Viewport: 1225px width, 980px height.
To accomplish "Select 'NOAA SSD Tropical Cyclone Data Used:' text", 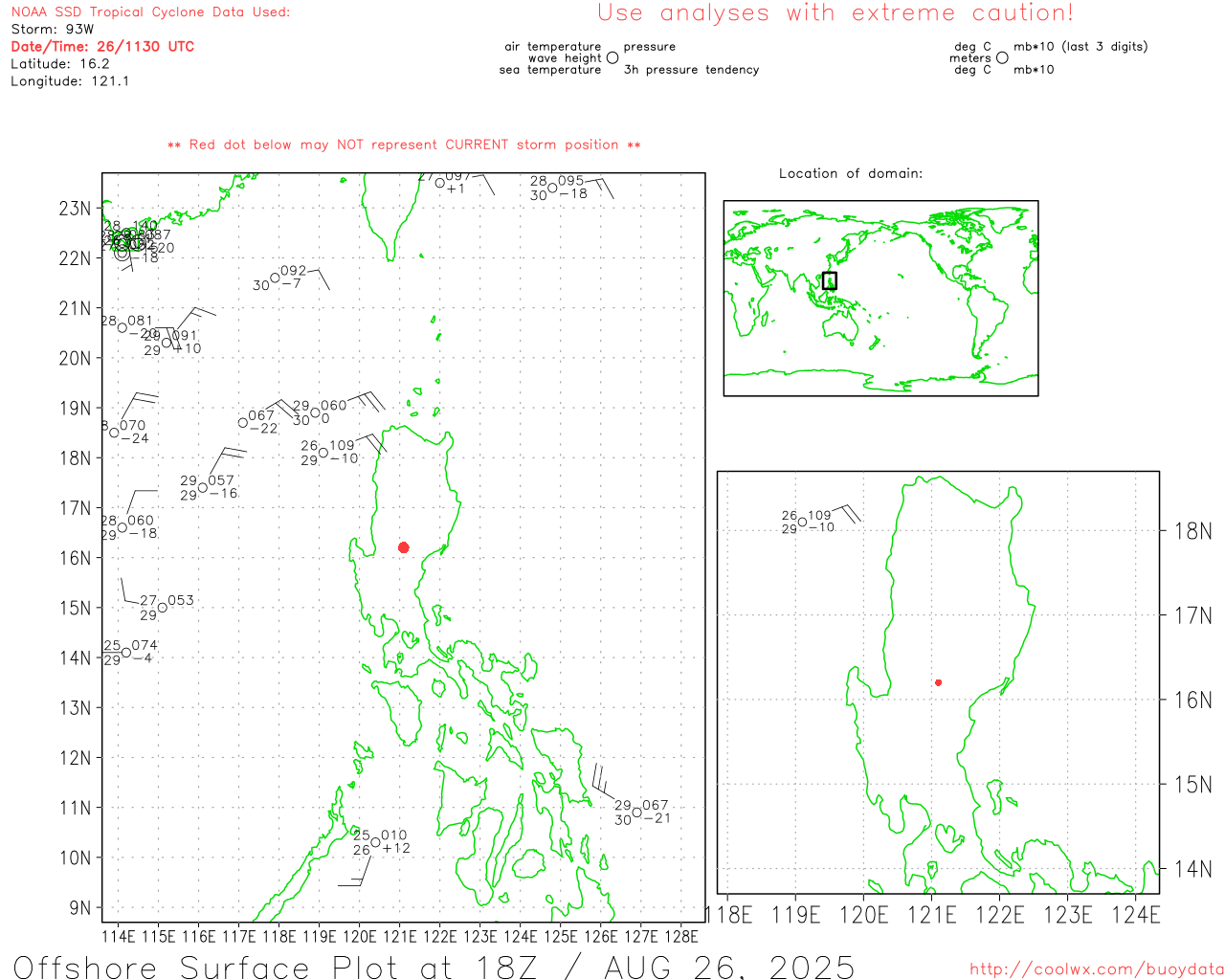I will (150, 12).
